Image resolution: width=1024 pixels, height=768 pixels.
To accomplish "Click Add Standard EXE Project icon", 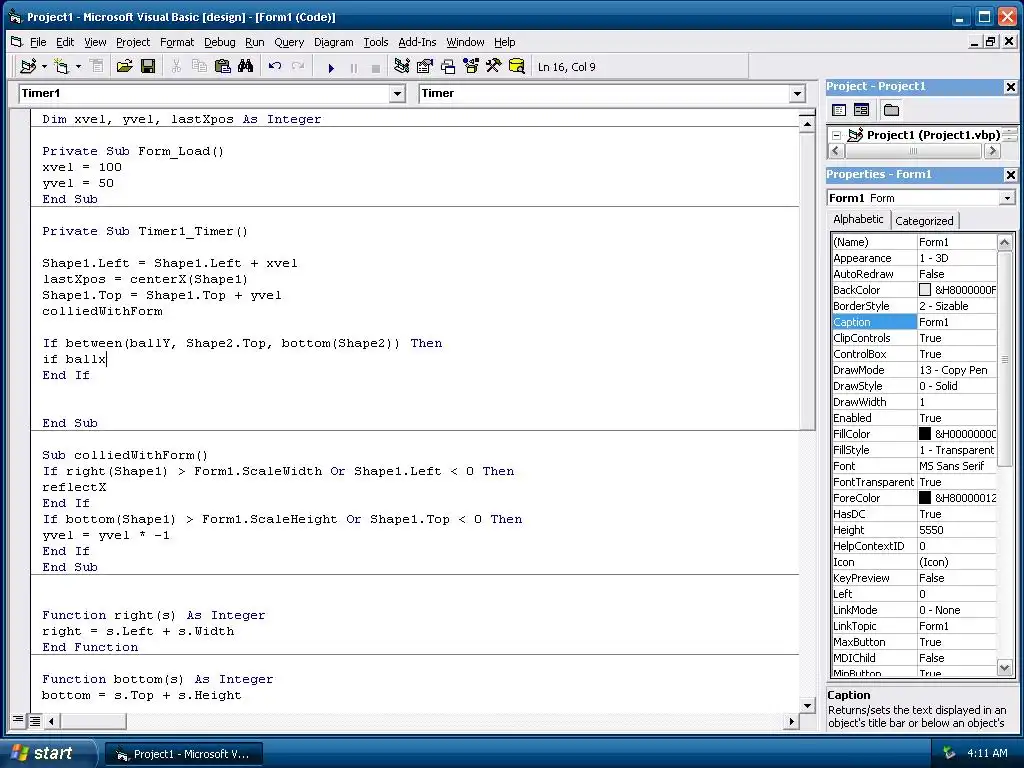I will 29,67.
